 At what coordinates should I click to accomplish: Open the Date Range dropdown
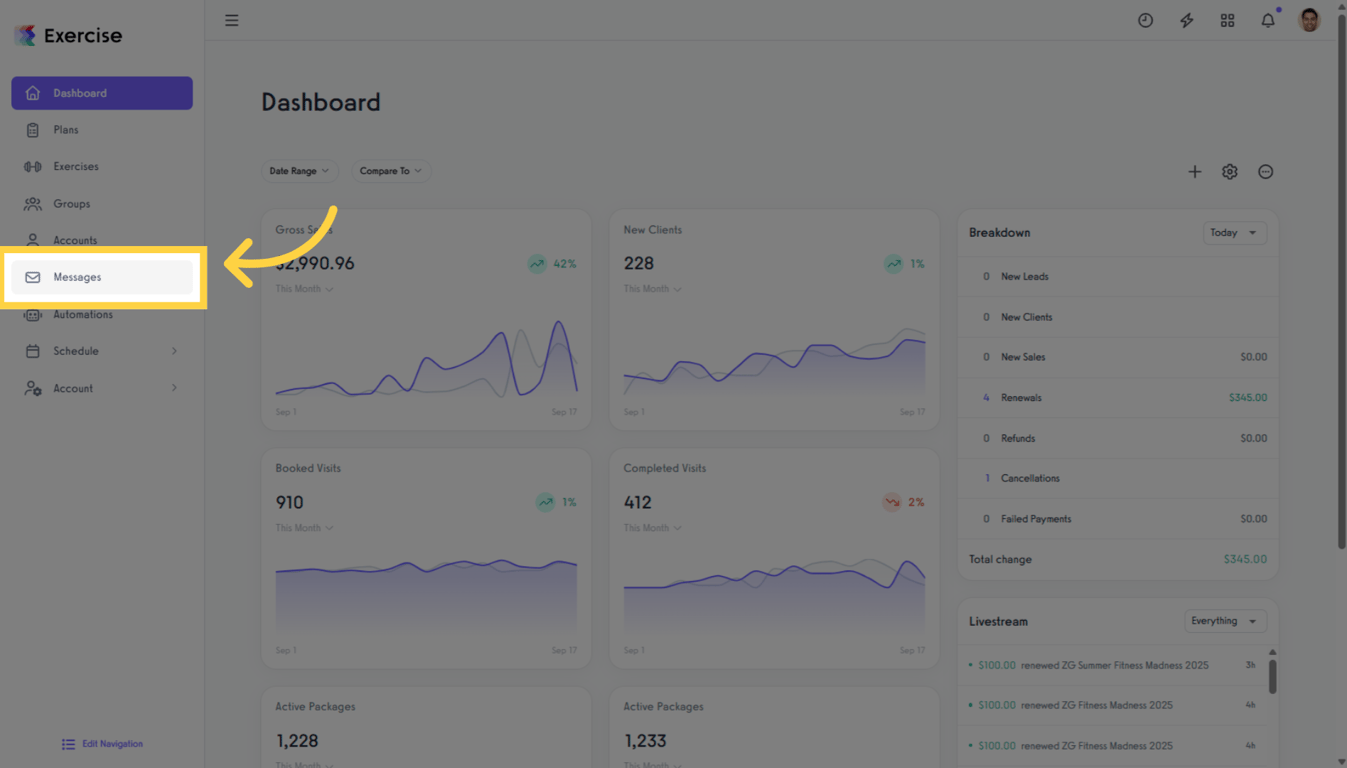click(x=299, y=171)
